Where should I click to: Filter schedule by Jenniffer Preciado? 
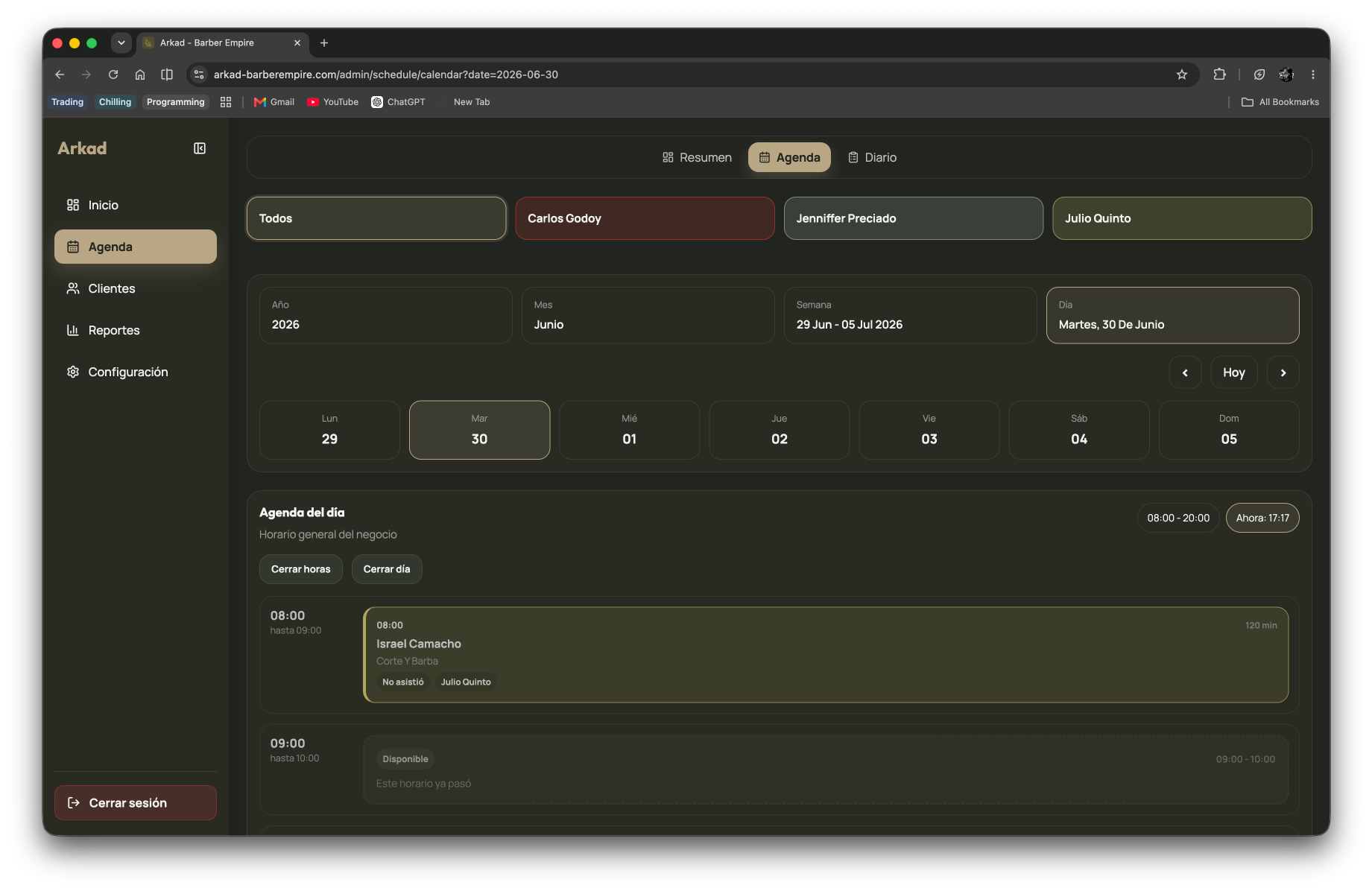pos(914,218)
